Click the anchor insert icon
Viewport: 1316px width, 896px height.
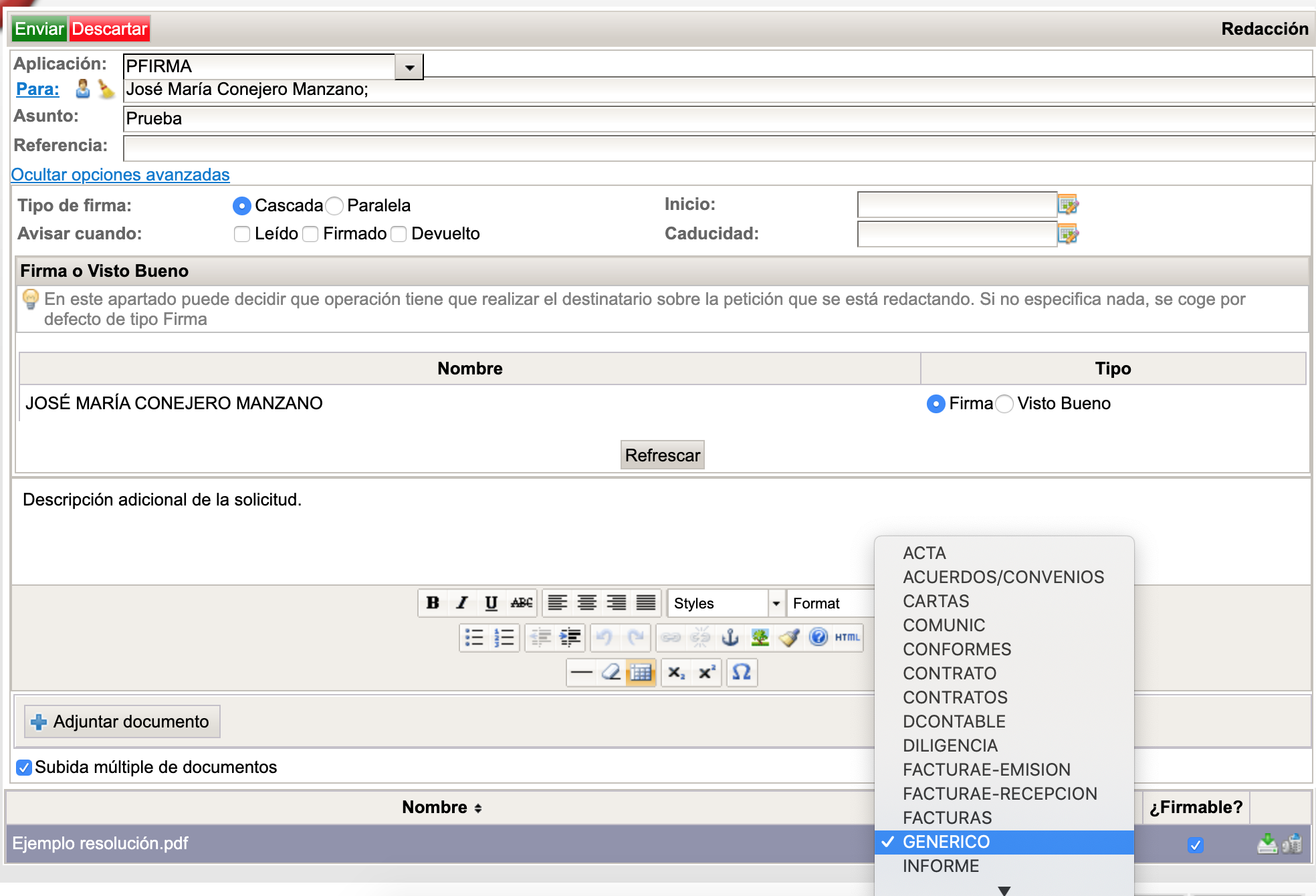coord(730,637)
